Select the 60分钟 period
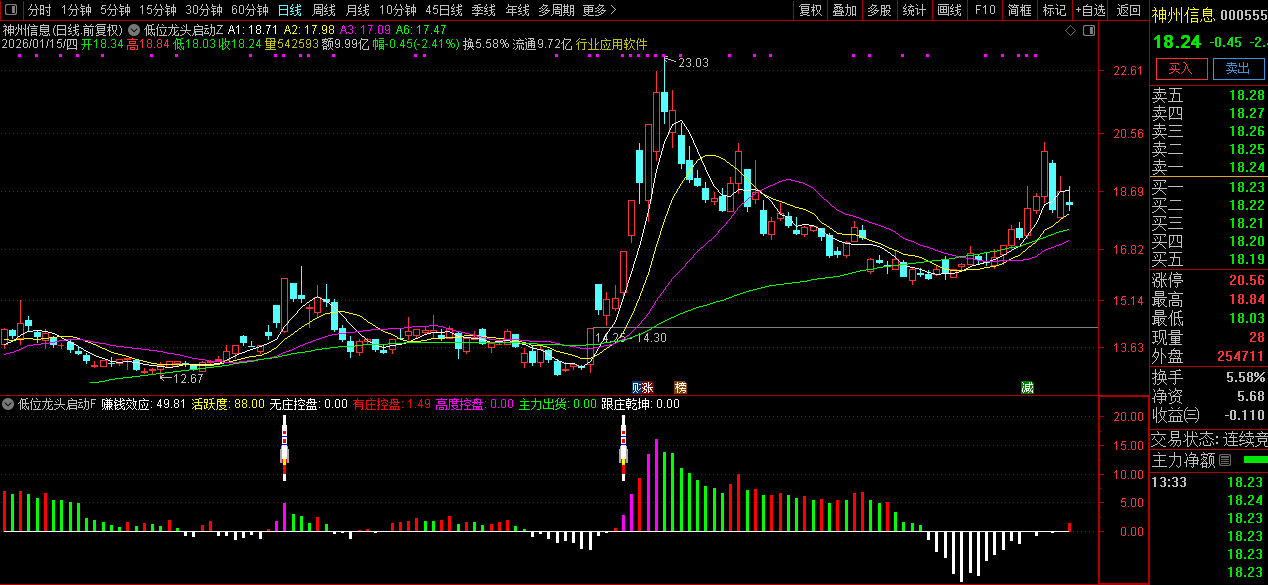 [x=250, y=10]
